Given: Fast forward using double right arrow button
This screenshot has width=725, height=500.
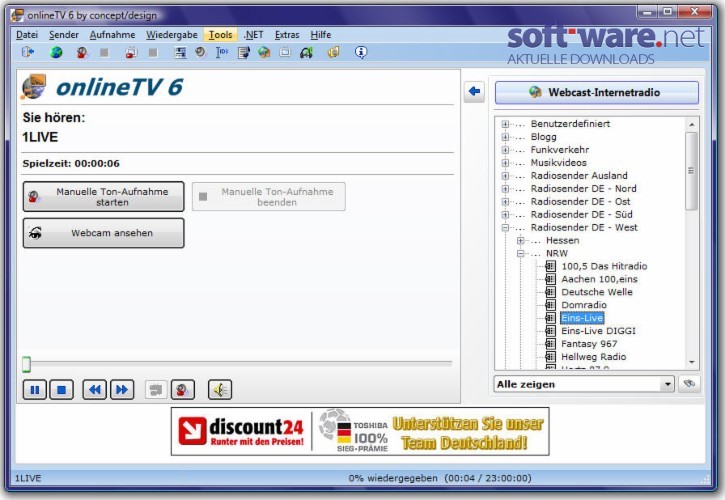Looking at the screenshot, I should pos(122,389).
